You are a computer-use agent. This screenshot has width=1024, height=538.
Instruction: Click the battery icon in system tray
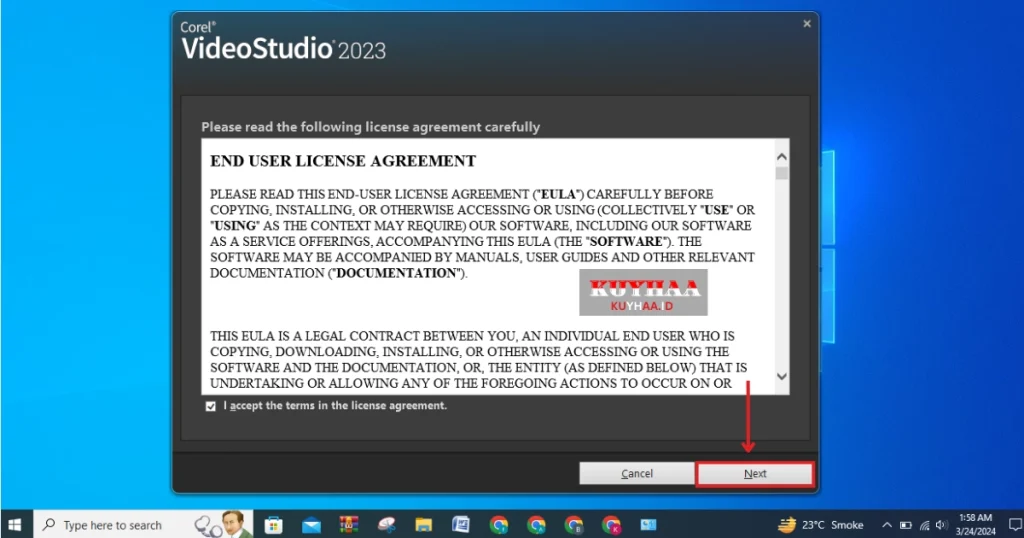(x=905, y=525)
